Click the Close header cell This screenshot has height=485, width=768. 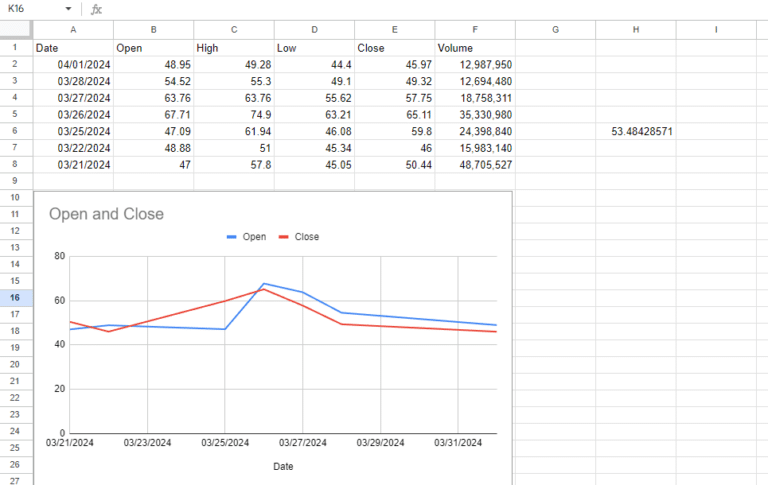point(394,48)
